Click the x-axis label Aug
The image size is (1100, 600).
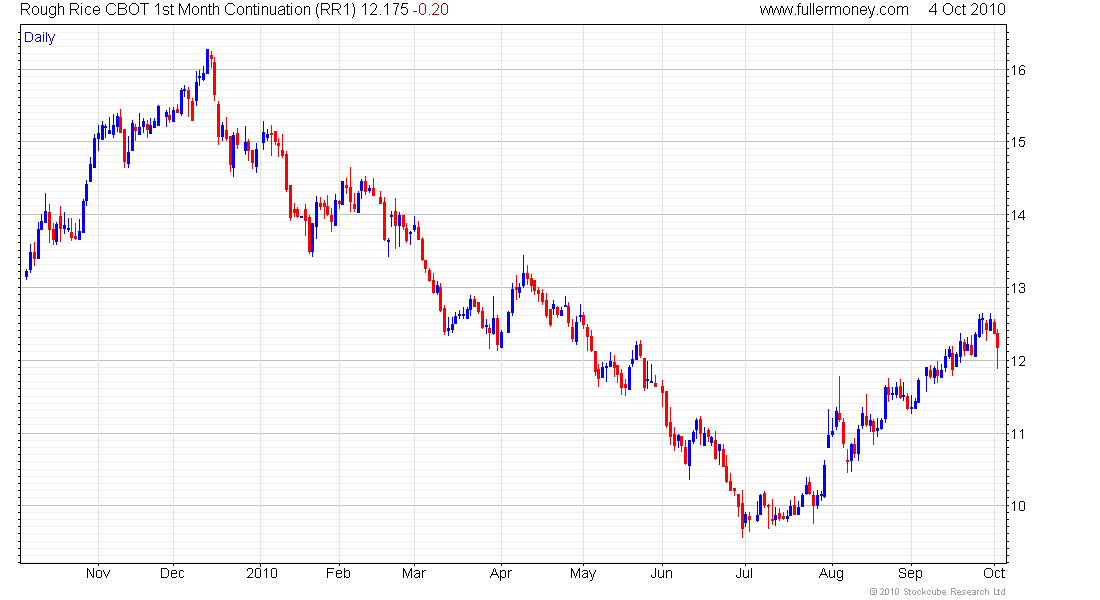tap(831, 573)
